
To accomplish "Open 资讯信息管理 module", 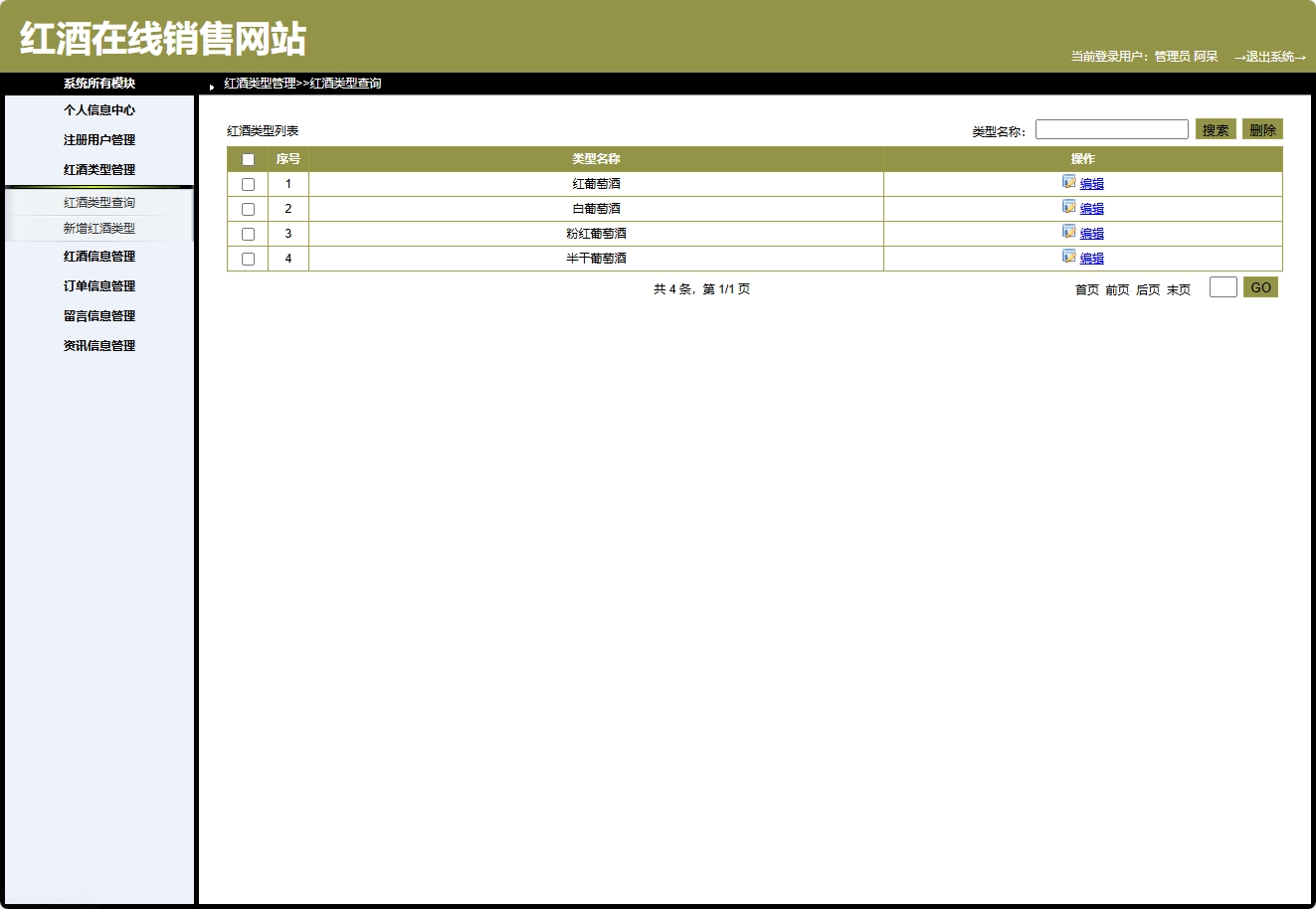I will (98, 344).
